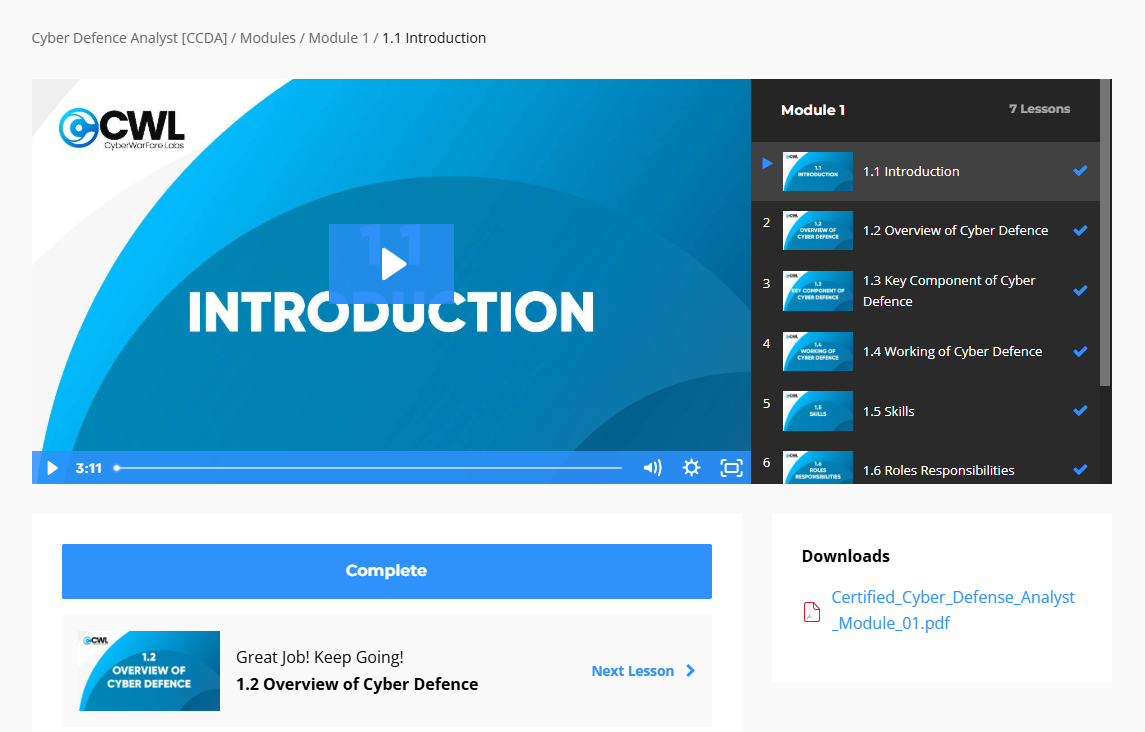Click the large center play button on video
Image resolution: width=1145 pixels, height=732 pixels.
point(391,264)
